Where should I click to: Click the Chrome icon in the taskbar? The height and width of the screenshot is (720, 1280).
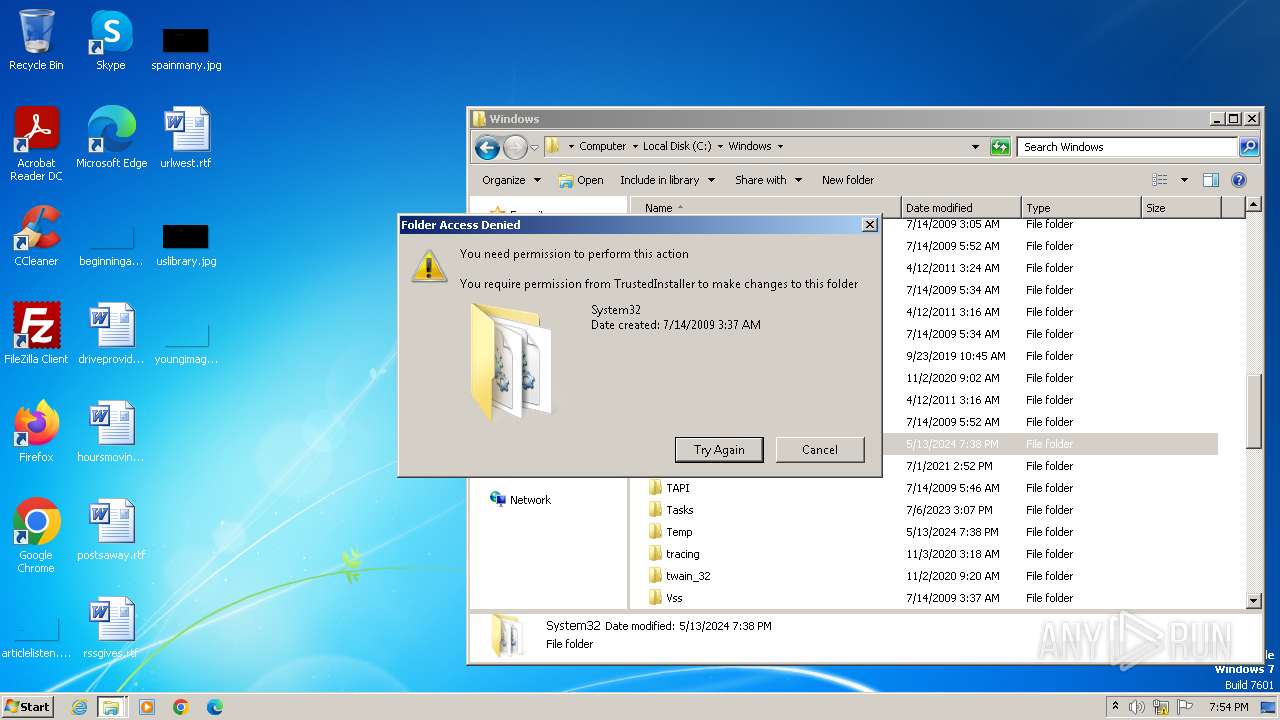[x=181, y=707]
